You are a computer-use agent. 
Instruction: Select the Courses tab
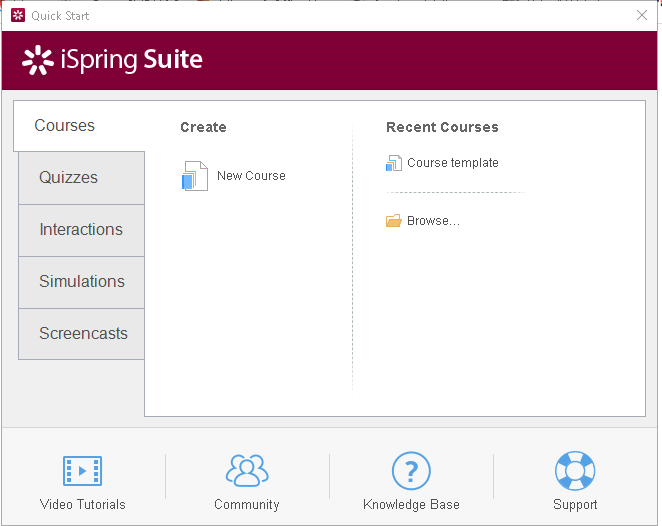click(x=79, y=126)
